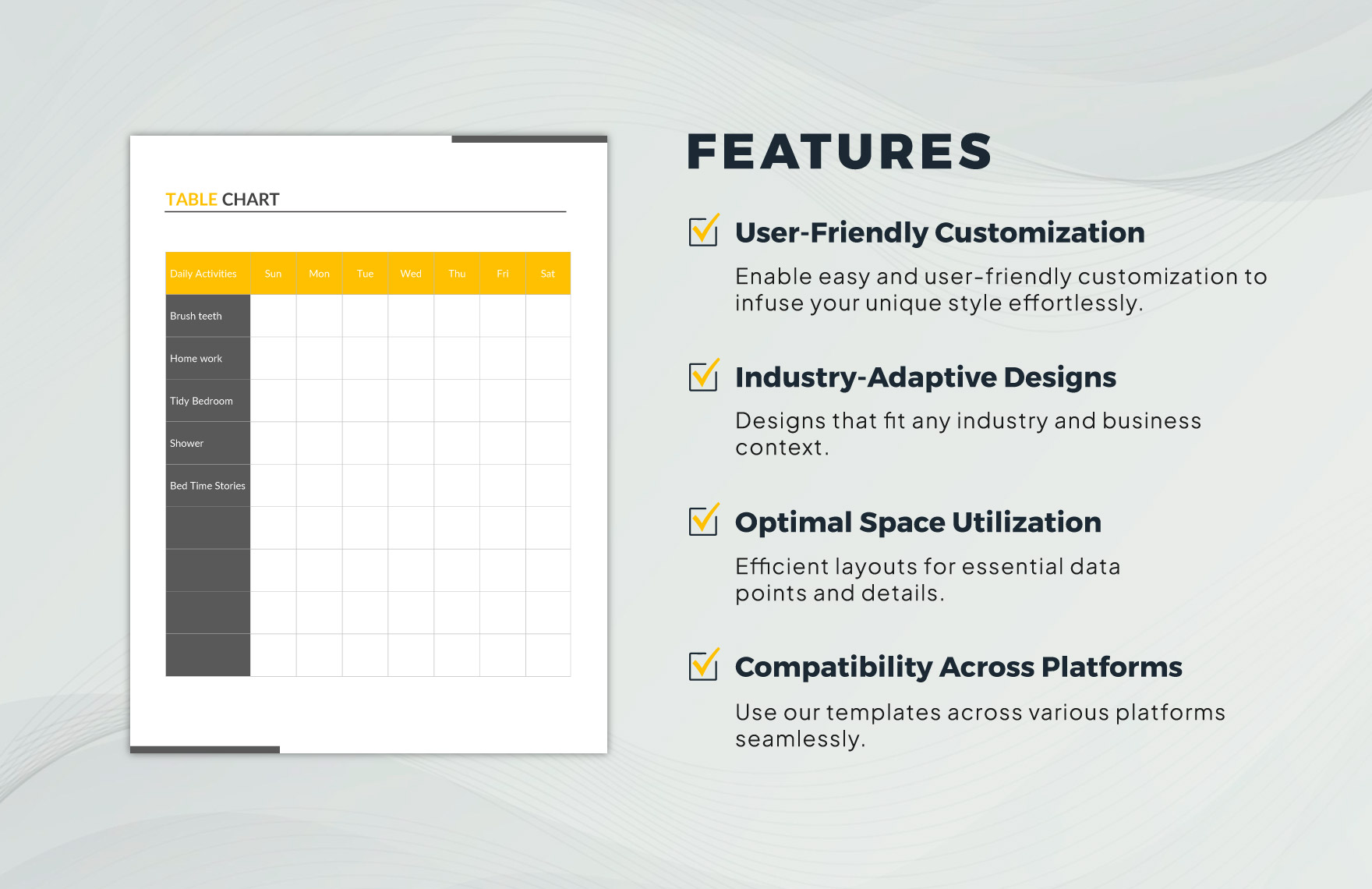Click the Bed Time Stories cell under Fri
The width and height of the screenshot is (1372, 889).
503,486
